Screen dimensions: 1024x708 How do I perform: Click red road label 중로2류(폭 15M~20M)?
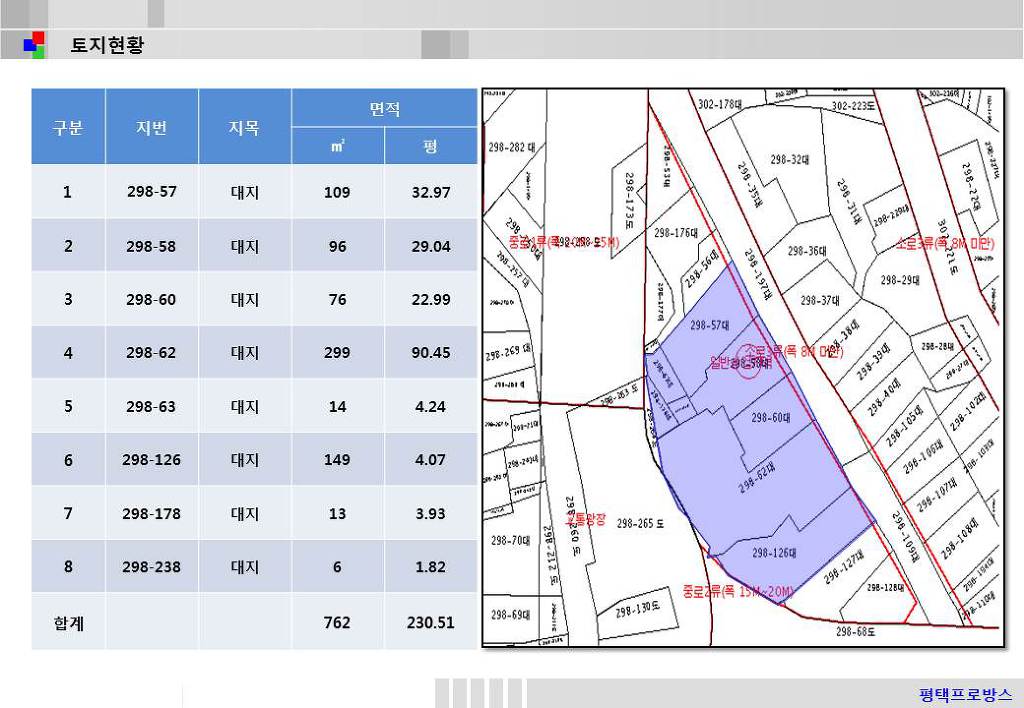click(x=738, y=592)
